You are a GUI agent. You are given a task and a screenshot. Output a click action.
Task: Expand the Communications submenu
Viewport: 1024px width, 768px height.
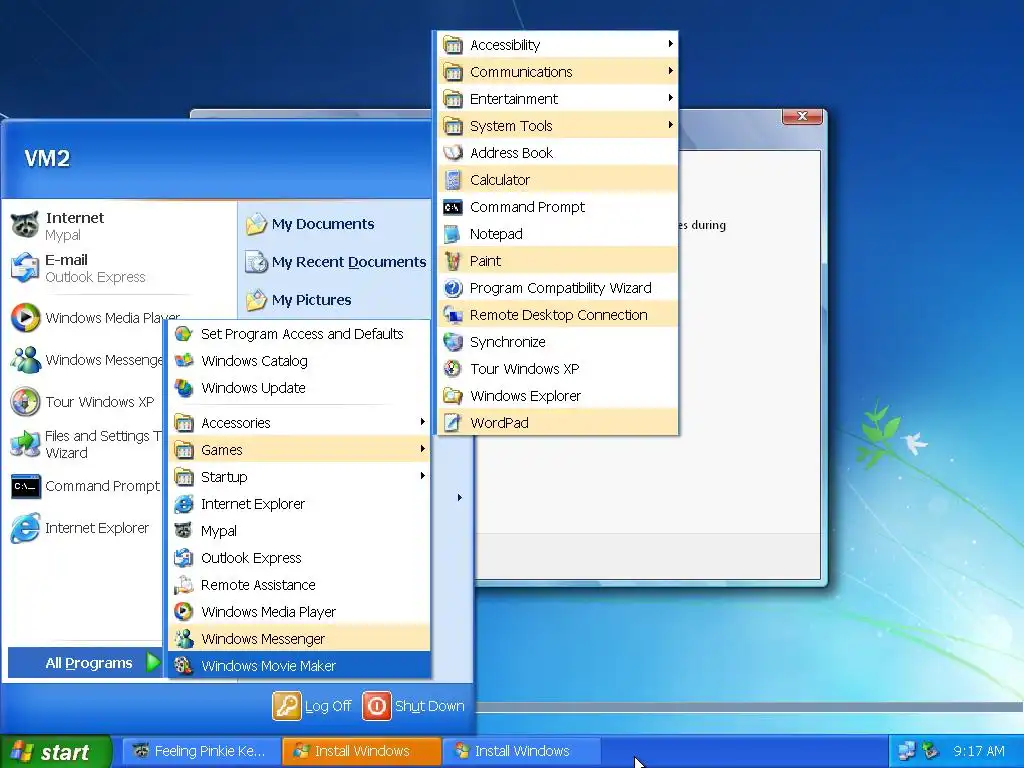pos(558,72)
